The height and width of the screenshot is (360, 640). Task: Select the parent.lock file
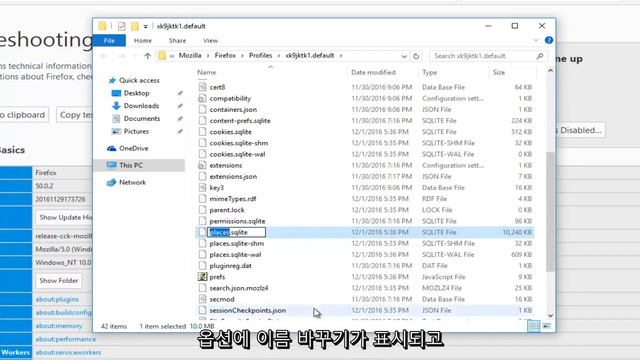[227, 210]
